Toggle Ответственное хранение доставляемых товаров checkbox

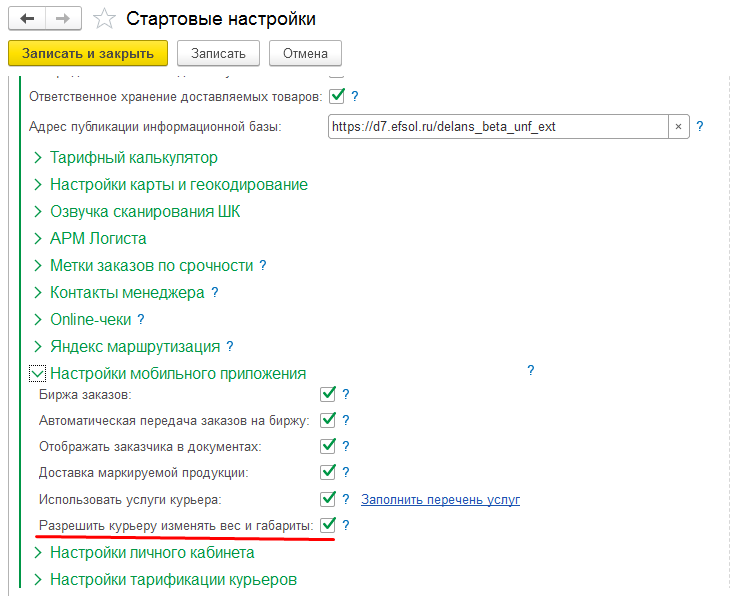[337, 96]
